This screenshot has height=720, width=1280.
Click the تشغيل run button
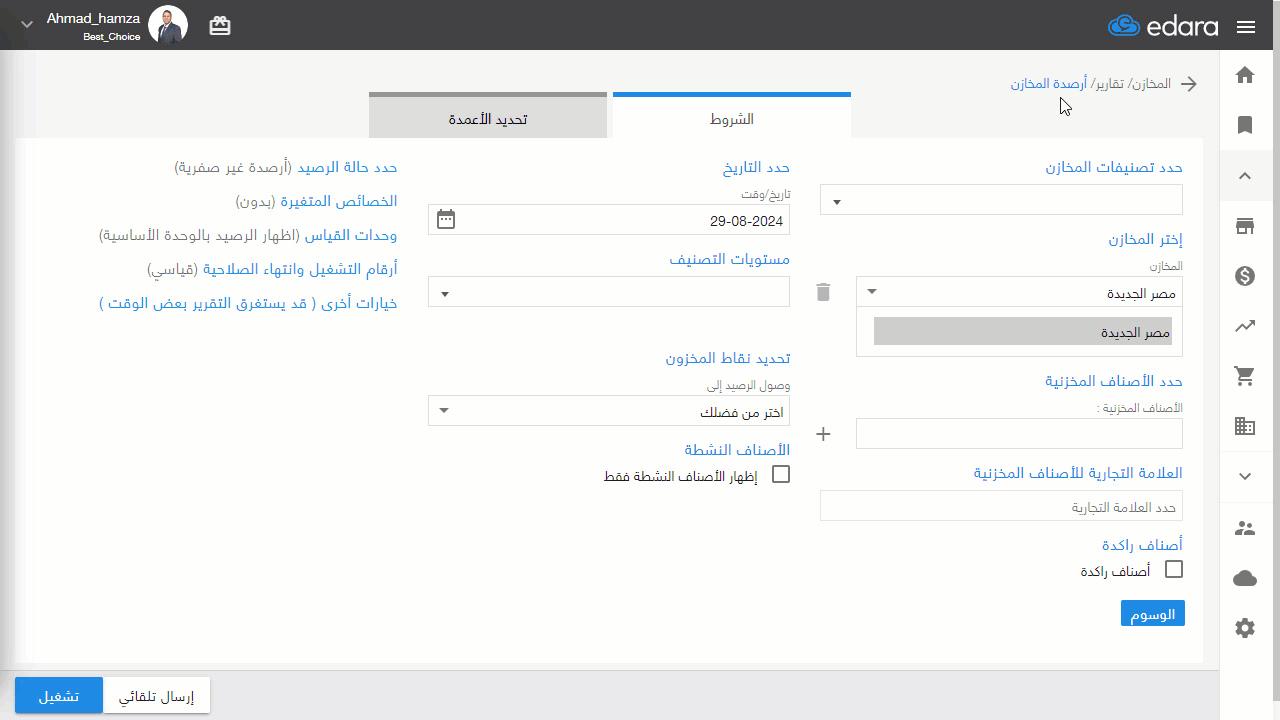(59, 696)
